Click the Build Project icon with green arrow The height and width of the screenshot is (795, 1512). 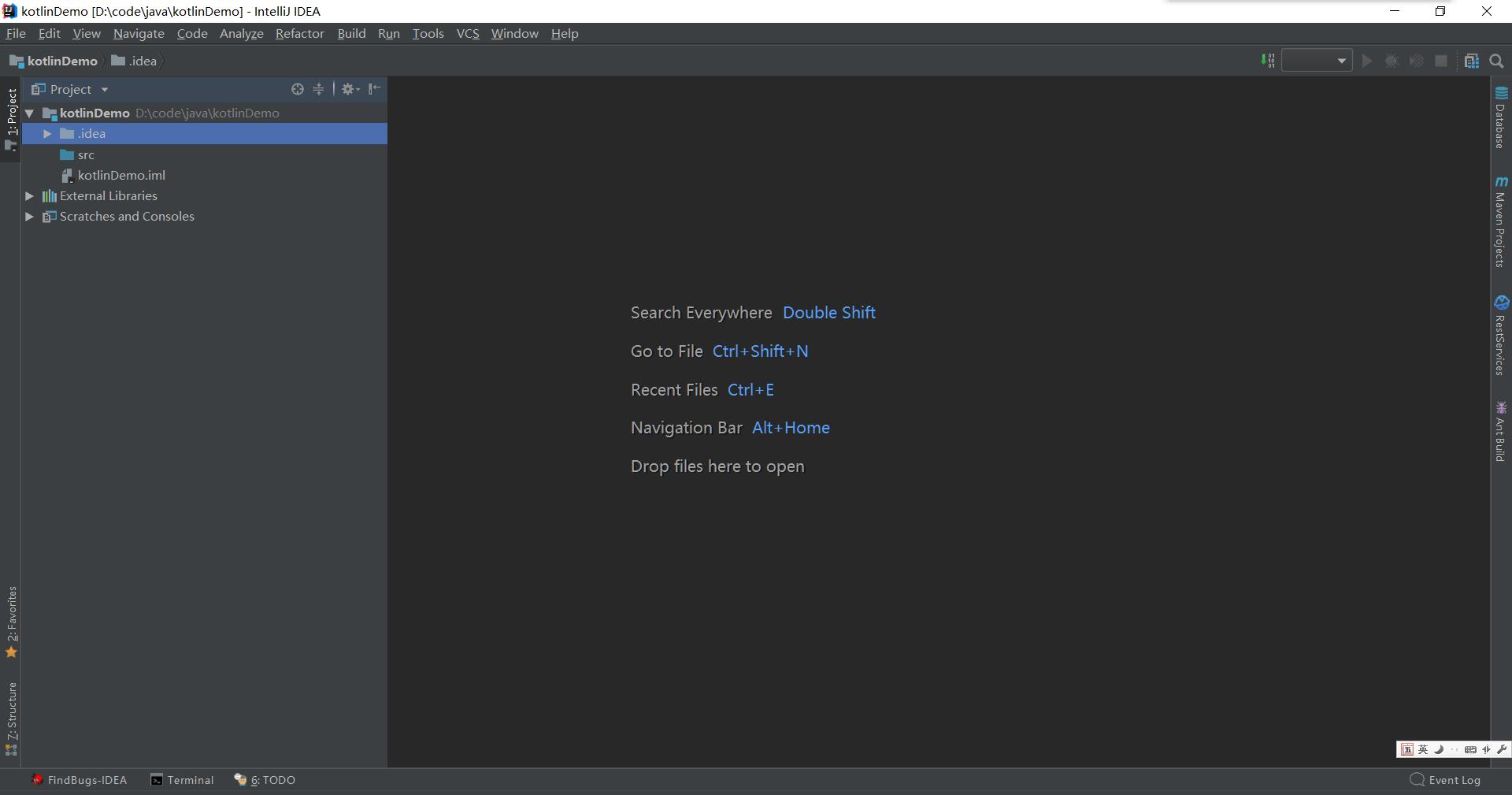tap(1268, 61)
